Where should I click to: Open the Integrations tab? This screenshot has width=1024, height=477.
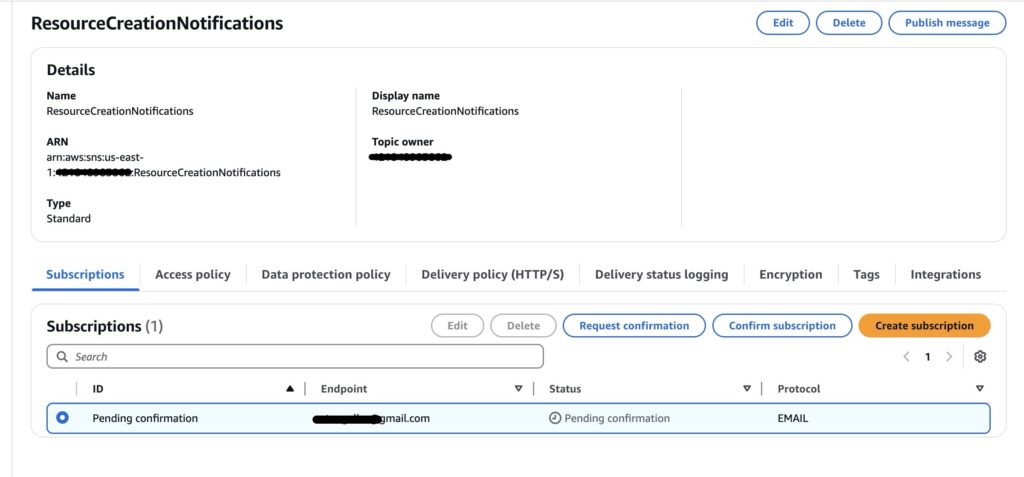click(x=946, y=274)
